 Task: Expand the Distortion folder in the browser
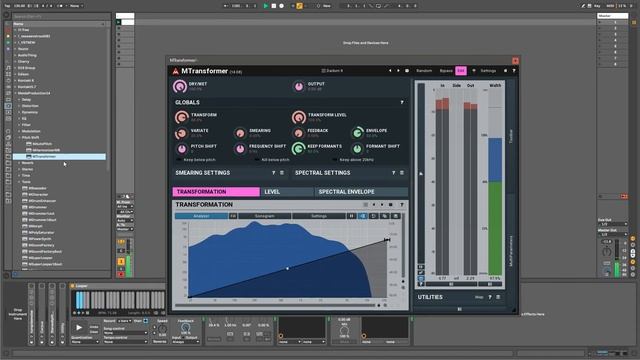click(x=19, y=106)
